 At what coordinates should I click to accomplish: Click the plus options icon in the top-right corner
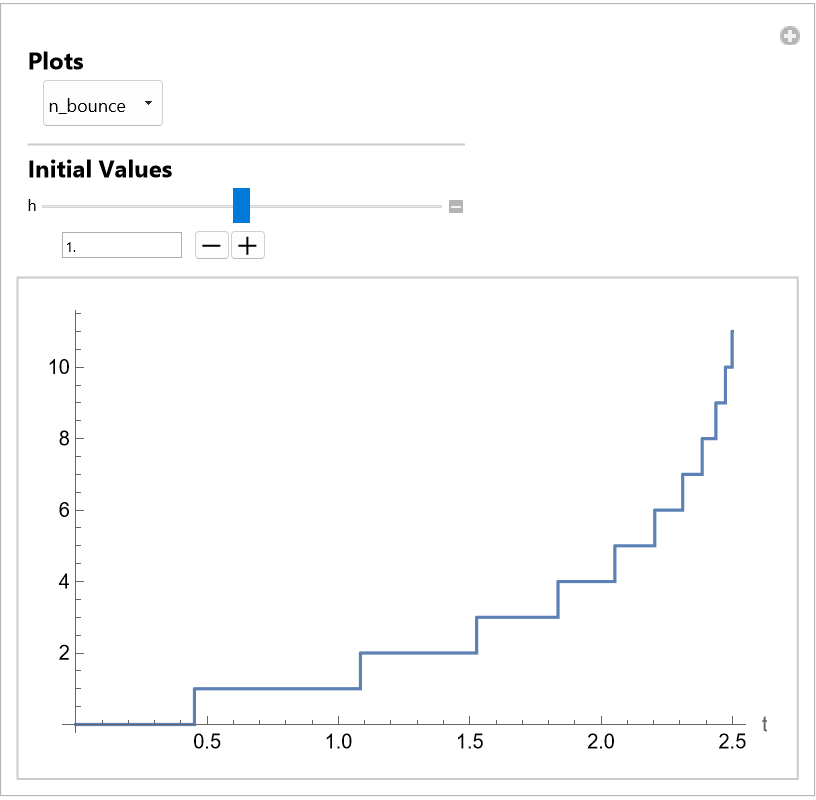click(790, 37)
